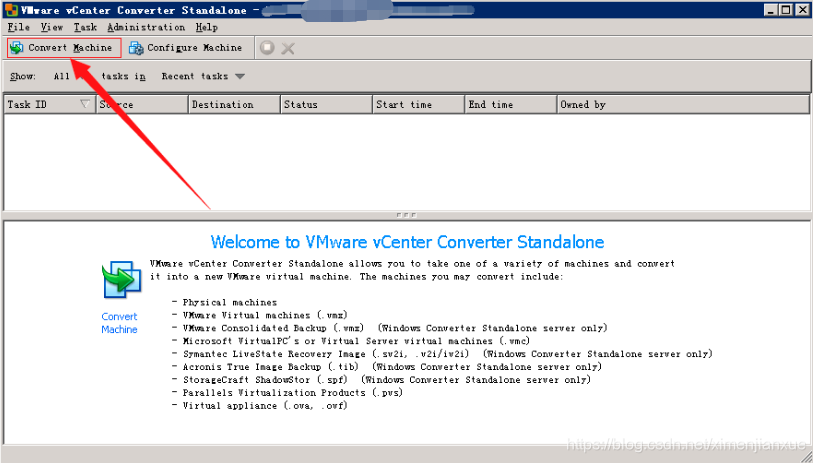Click the pane splitter grip dots

[406, 215]
